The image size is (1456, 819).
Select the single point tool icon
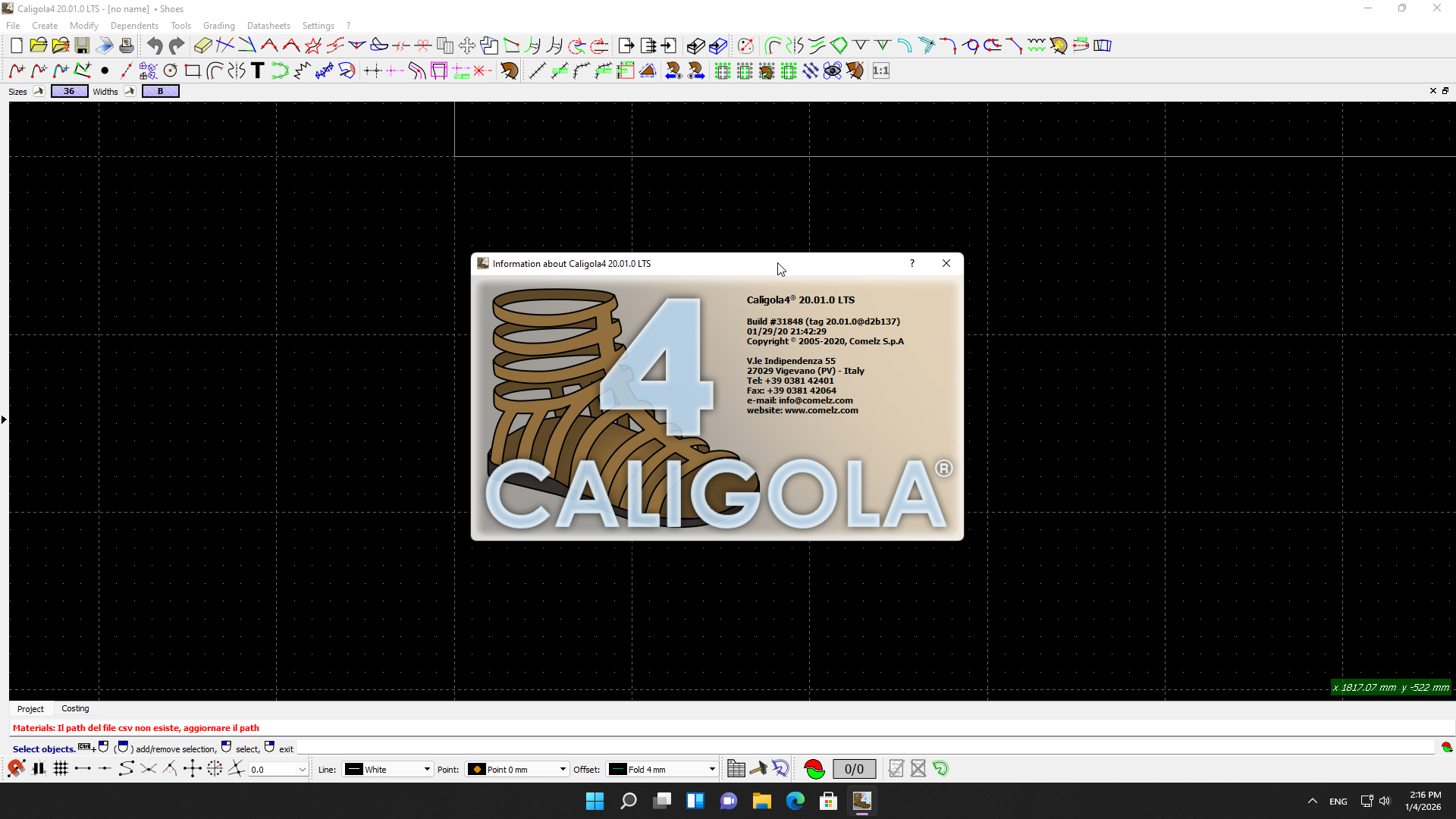[x=105, y=71]
